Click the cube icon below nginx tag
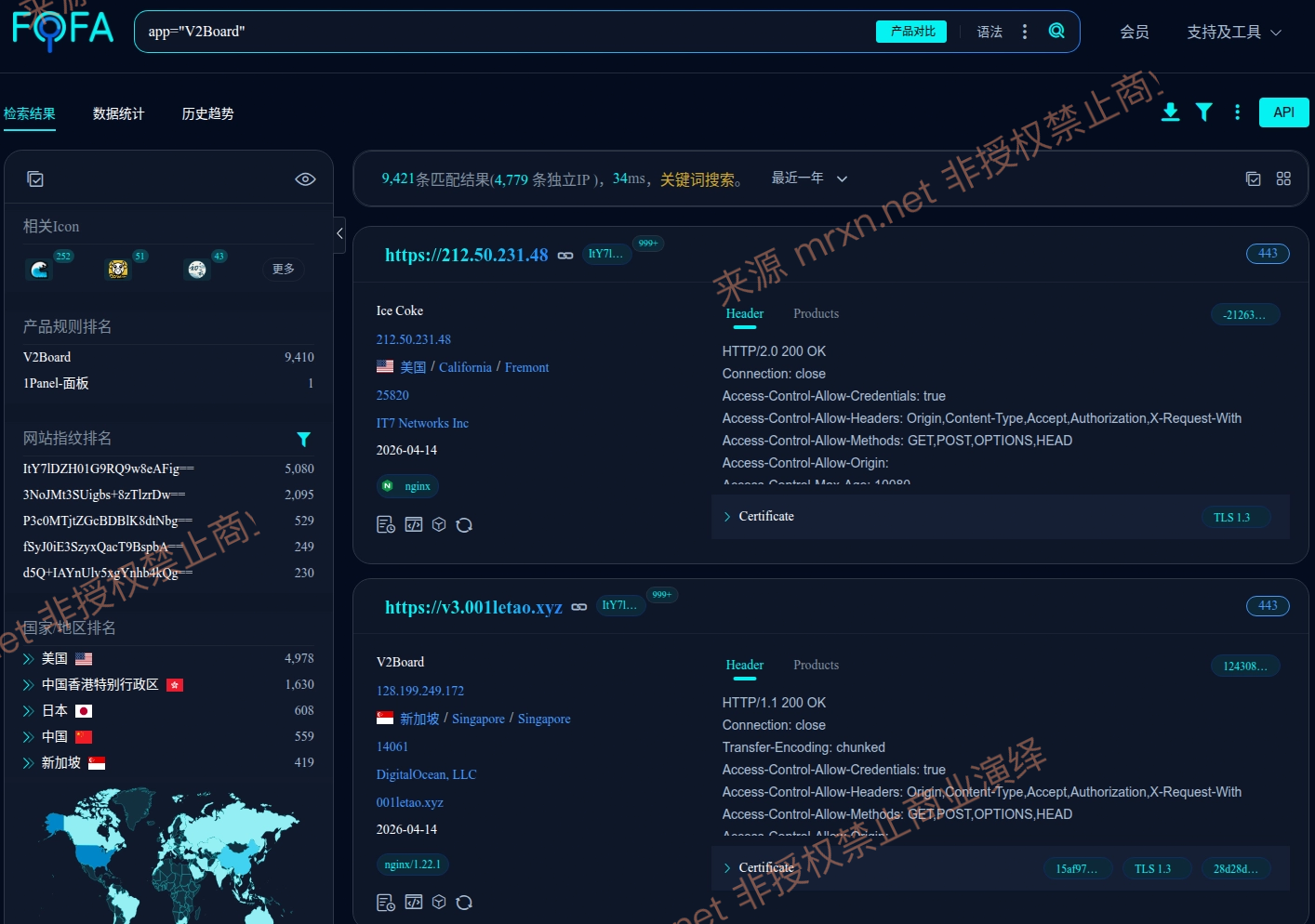Image resolution: width=1315 pixels, height=924 pixels. (x=439, y=524)
